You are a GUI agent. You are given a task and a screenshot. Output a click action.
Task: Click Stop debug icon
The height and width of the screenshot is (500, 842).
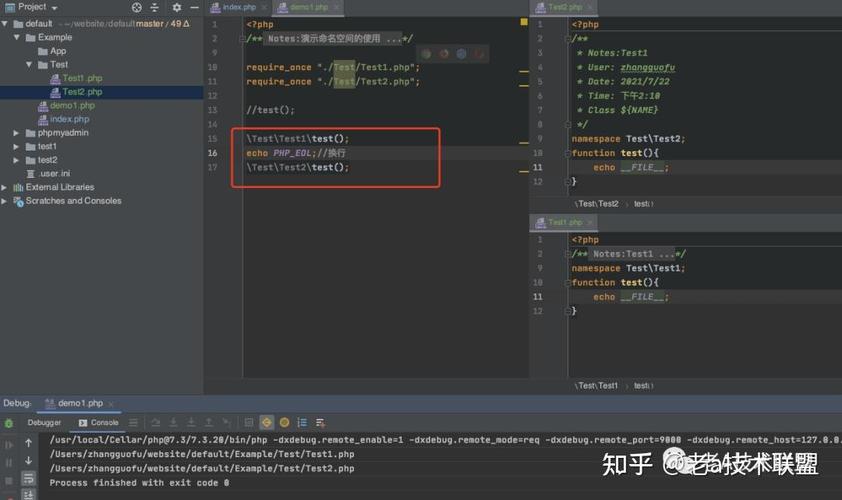pyautogui.click(x=9, y=481)
